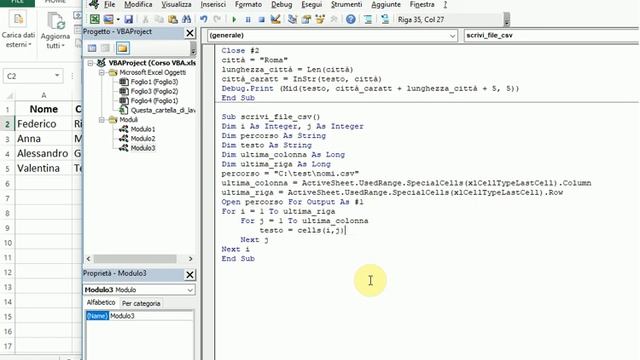Viewport: 640px width, 360px height.
Task: Open dropdown arrow beside Insert UserForm icon
Action: pos(118,19)
